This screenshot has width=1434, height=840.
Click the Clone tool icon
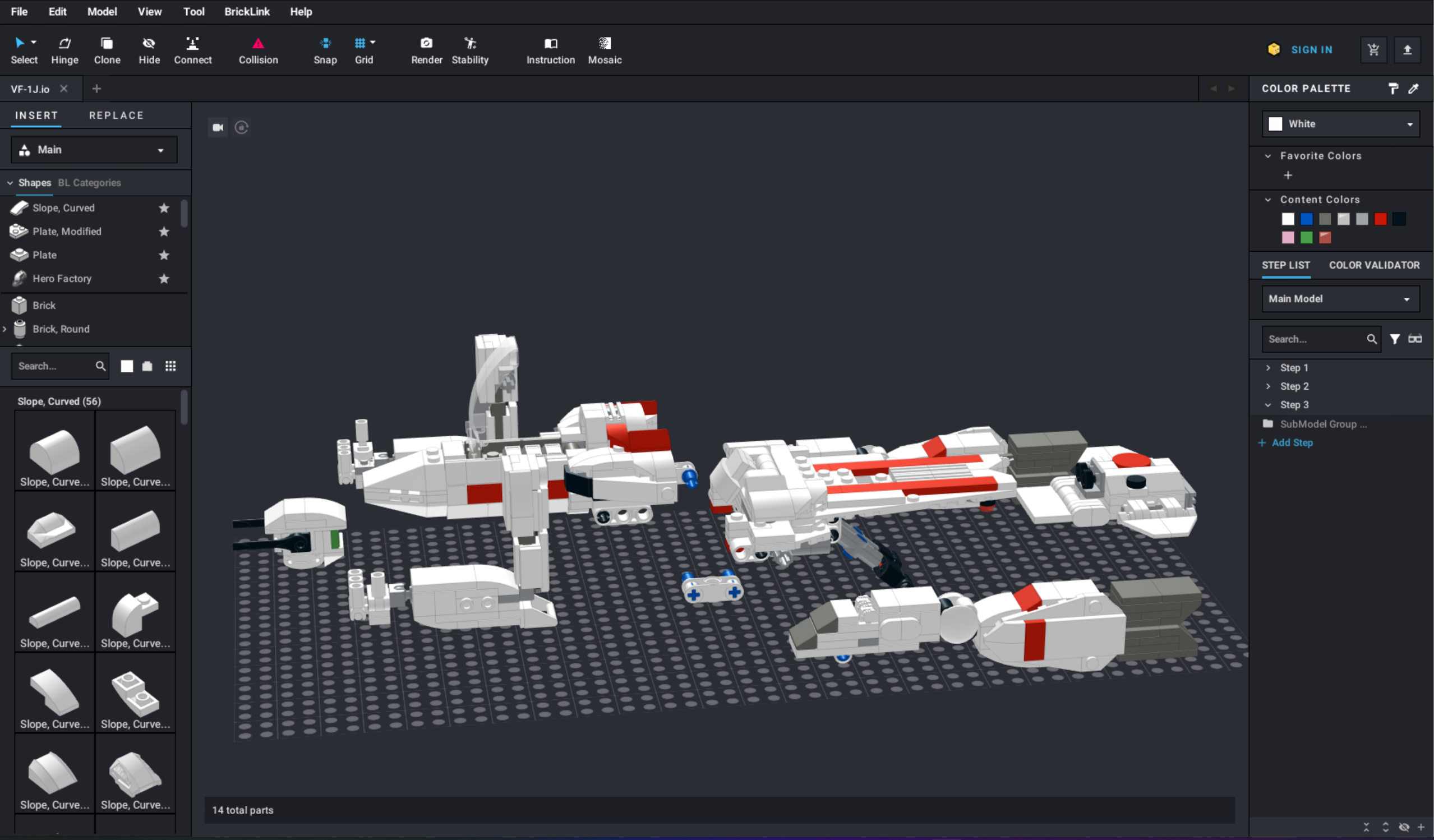107,44
